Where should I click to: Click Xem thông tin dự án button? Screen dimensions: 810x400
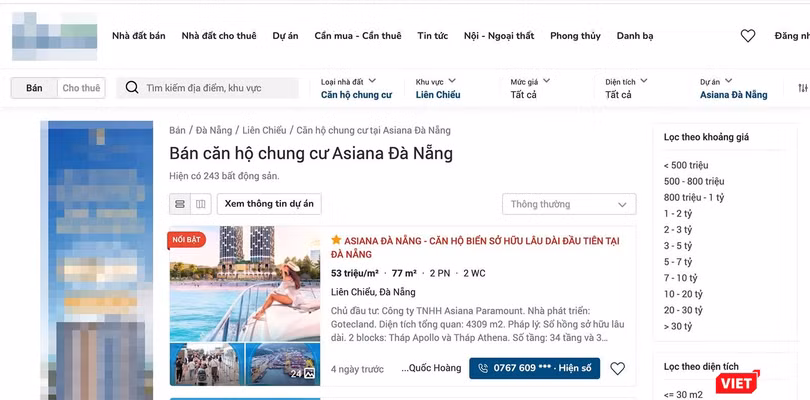tap(269, 204)
